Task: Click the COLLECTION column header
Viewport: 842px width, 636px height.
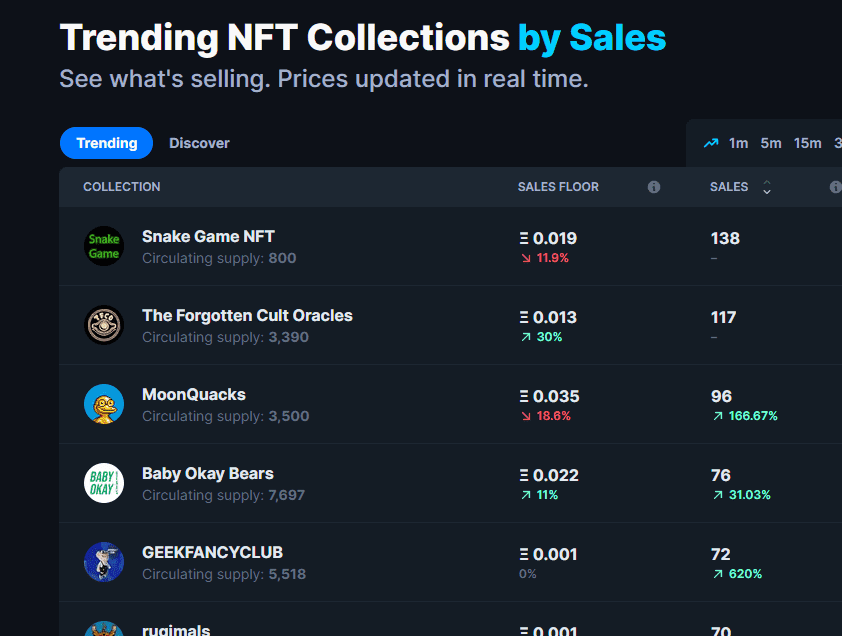Action: click(x=121, y=187)
